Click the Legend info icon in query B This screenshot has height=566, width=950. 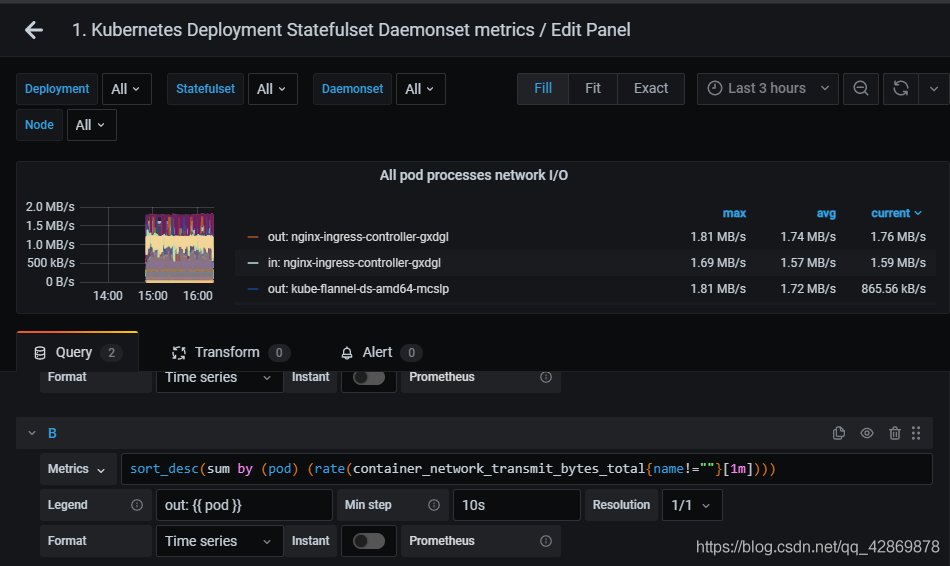(137, 505)
